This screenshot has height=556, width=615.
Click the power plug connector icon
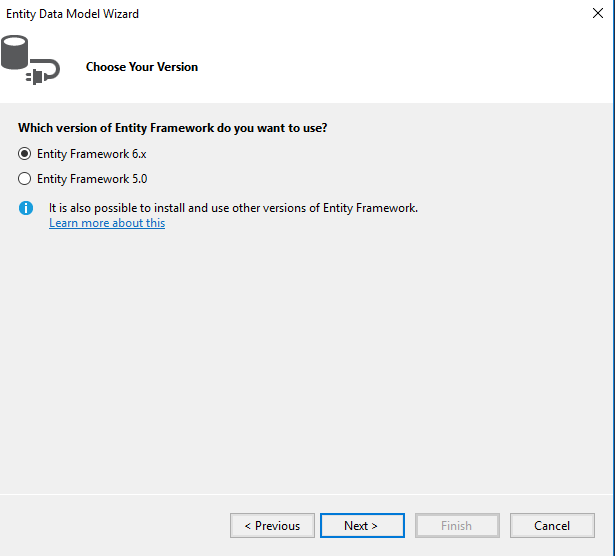(x=36, y=76)
